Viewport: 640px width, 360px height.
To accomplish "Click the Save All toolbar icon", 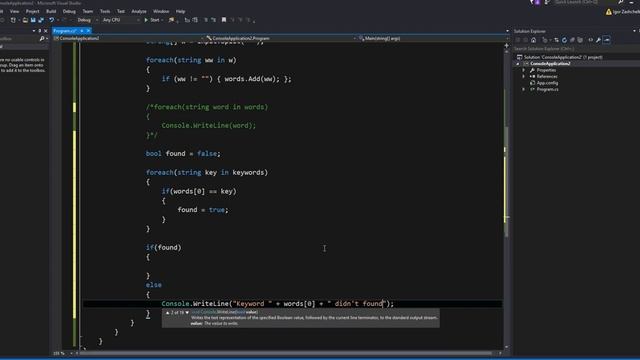I will tap(41, 20).
